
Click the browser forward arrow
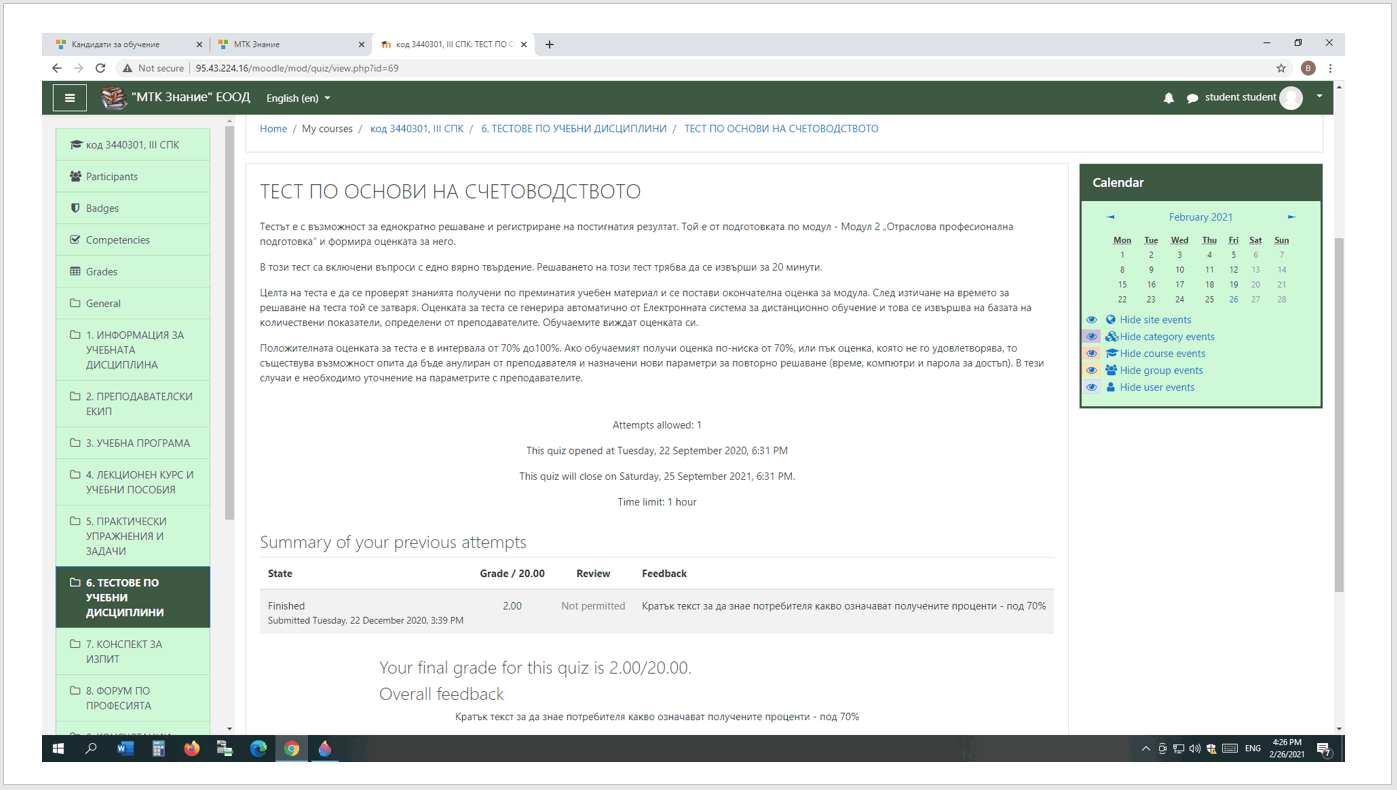point(78,68)
